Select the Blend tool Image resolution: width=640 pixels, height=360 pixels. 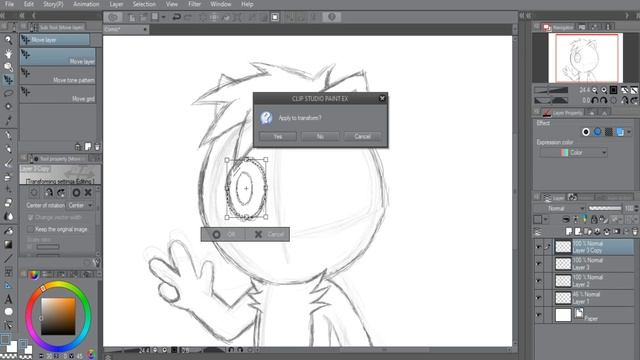[8, 216]
